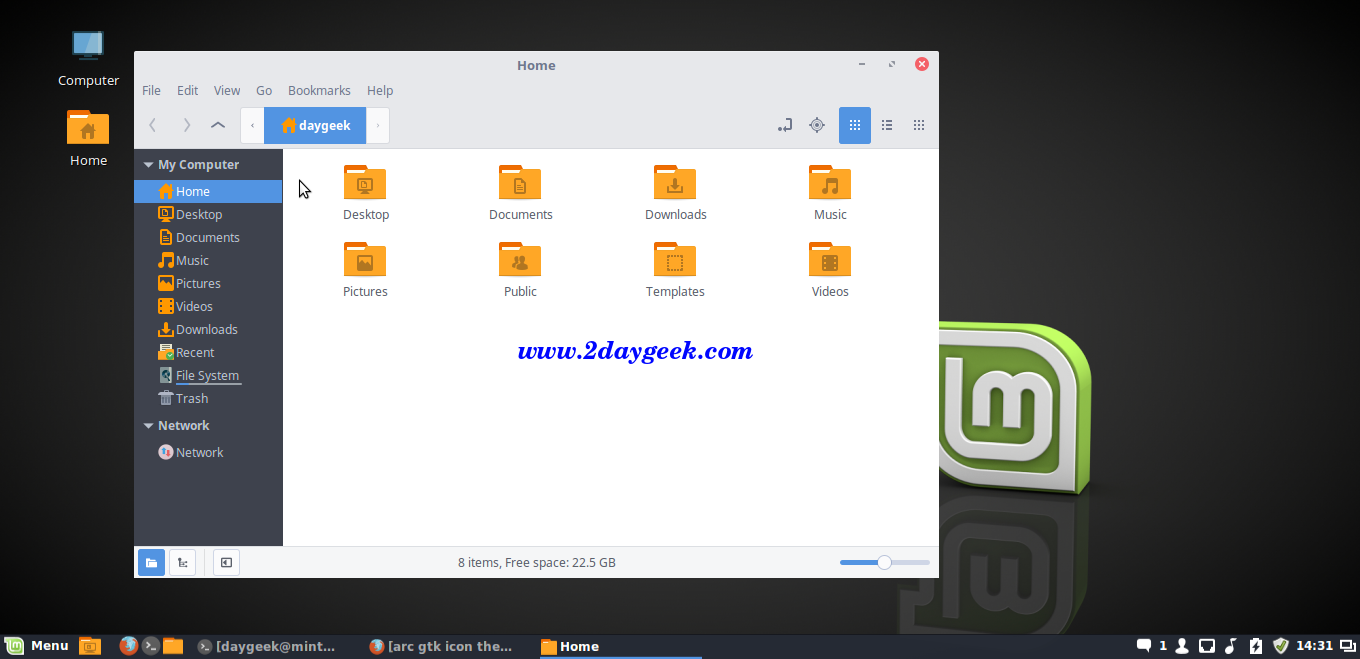Select Downloads in the sidebar
This screenshot has width=1360, height=659.
pyautogui.click(x=208, y=329)
